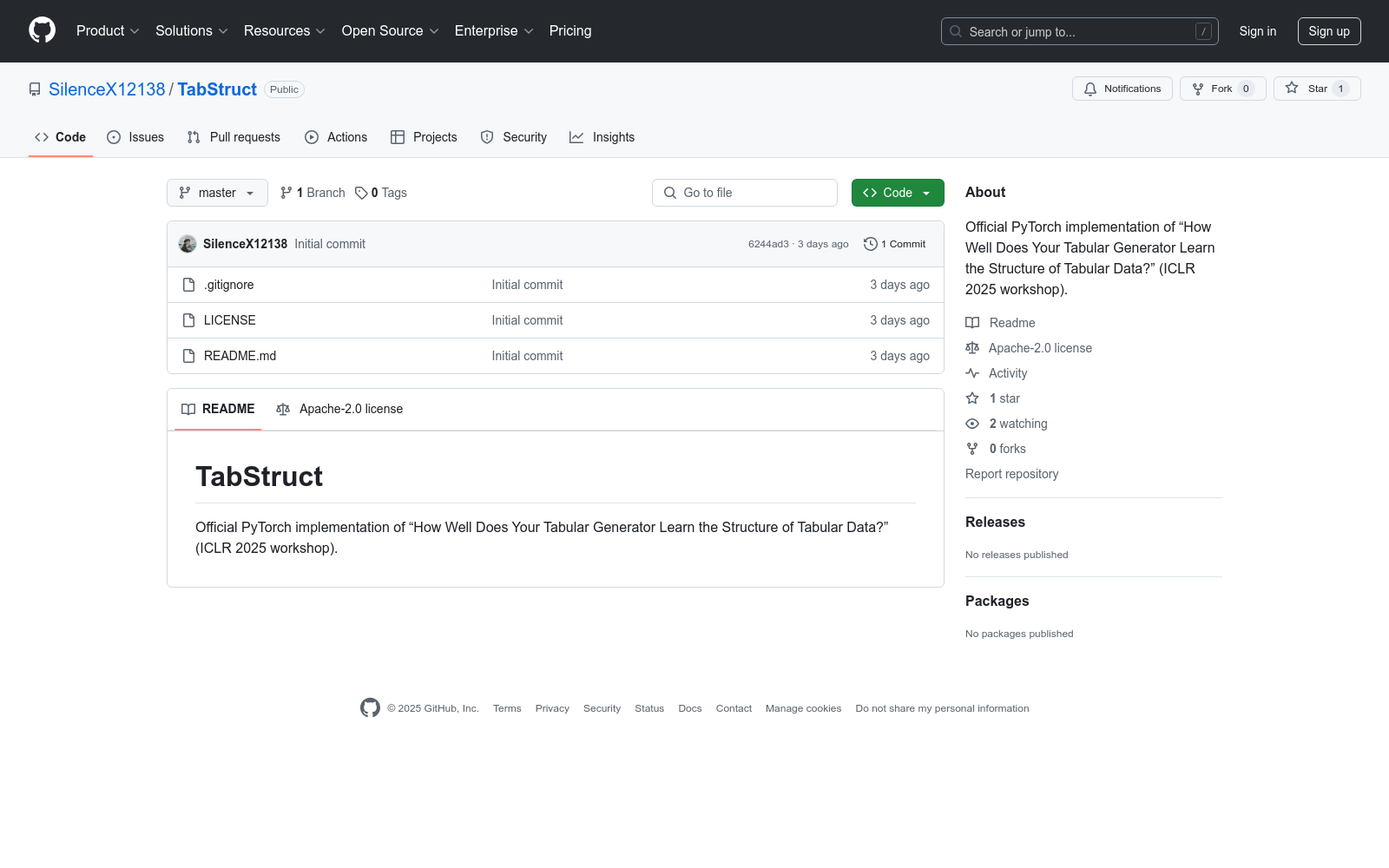1389x868 pixels.
Task: Click the Sign up button
Action: point(1329,31)
